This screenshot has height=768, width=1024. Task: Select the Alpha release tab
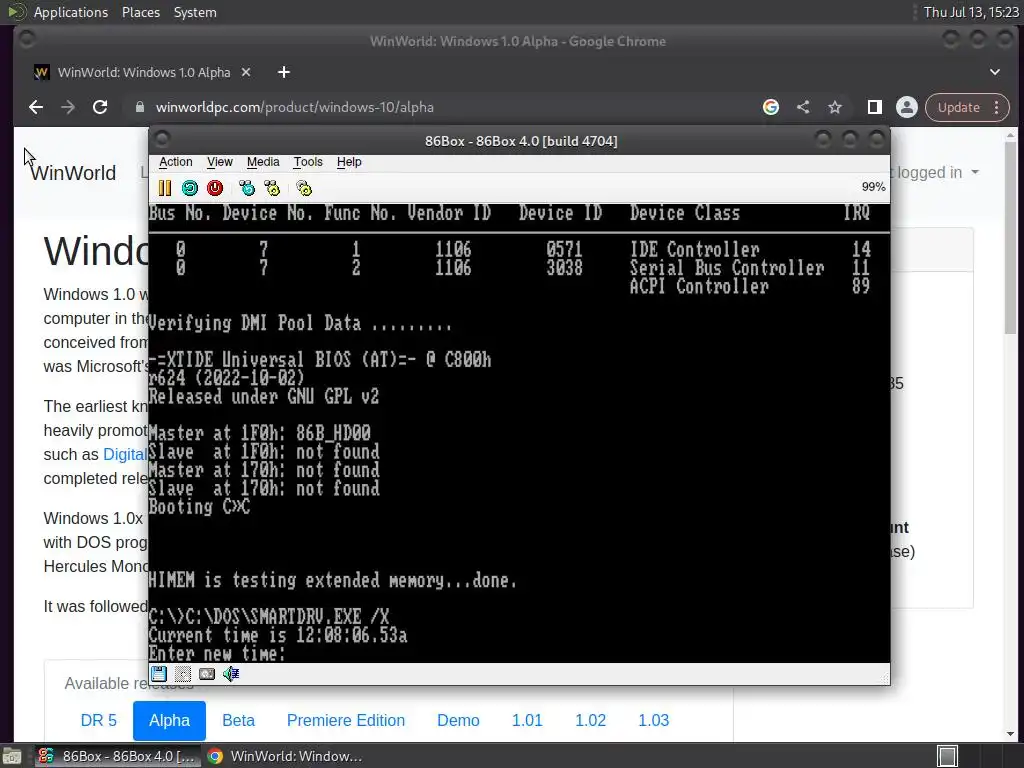169,720
